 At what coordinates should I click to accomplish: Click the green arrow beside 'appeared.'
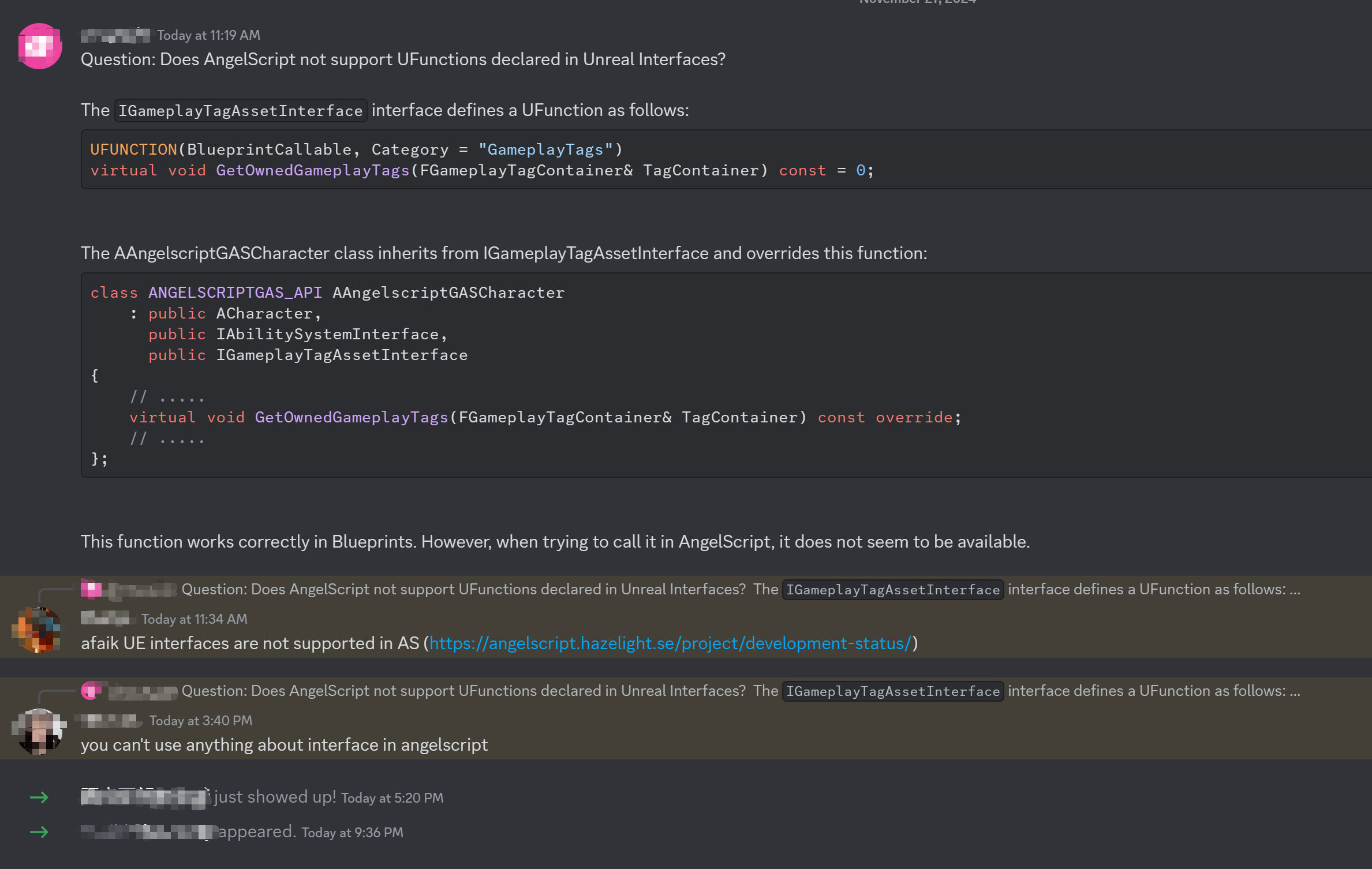[x=39, y=832]
